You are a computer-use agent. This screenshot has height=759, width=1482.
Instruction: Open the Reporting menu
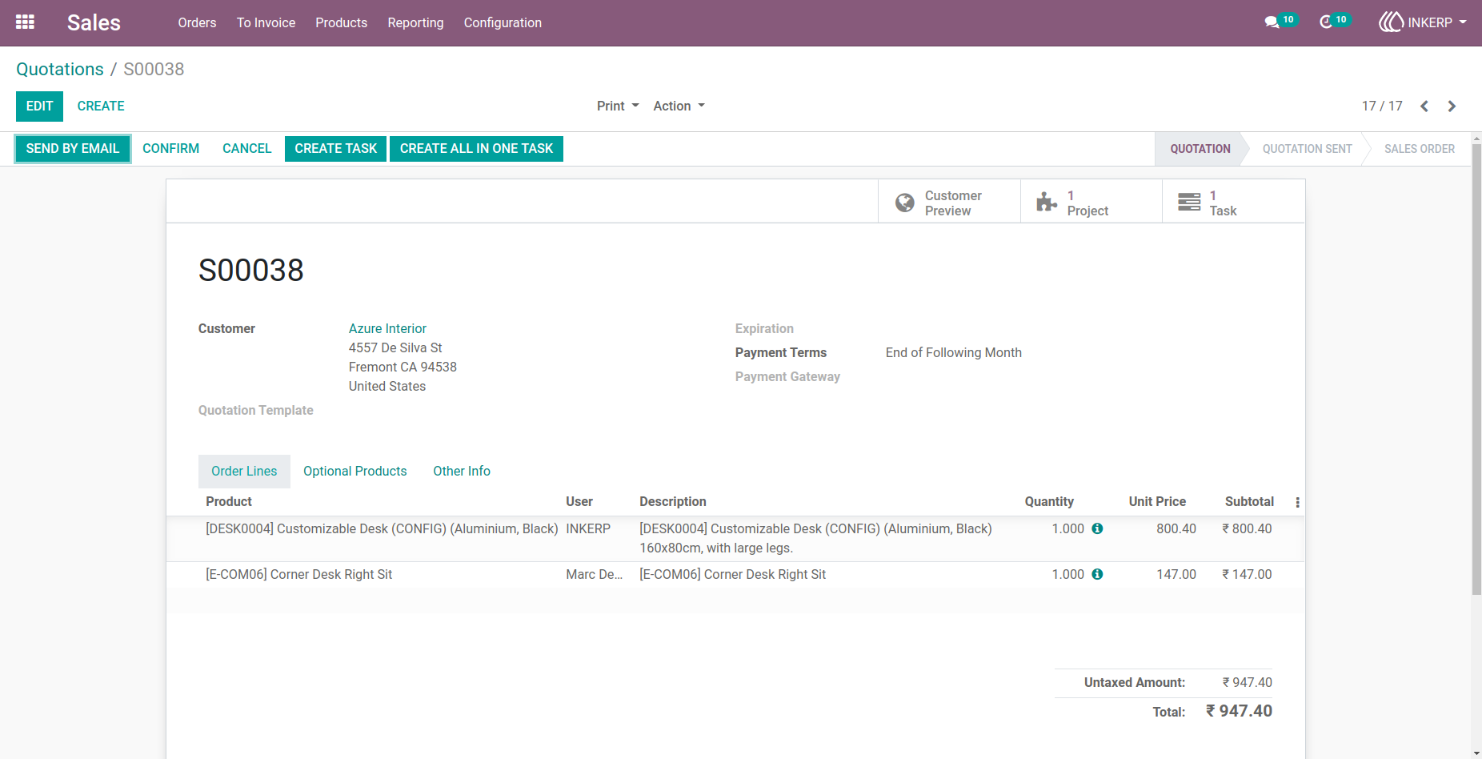[x=415, y=22]
